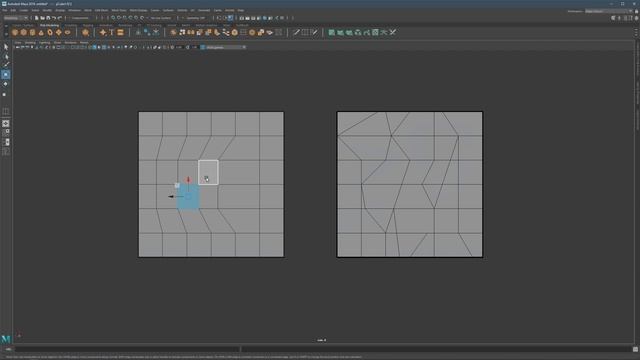Open the Mesh Tools menu
This screenshot has width=640, height=360.
(119, 10)
